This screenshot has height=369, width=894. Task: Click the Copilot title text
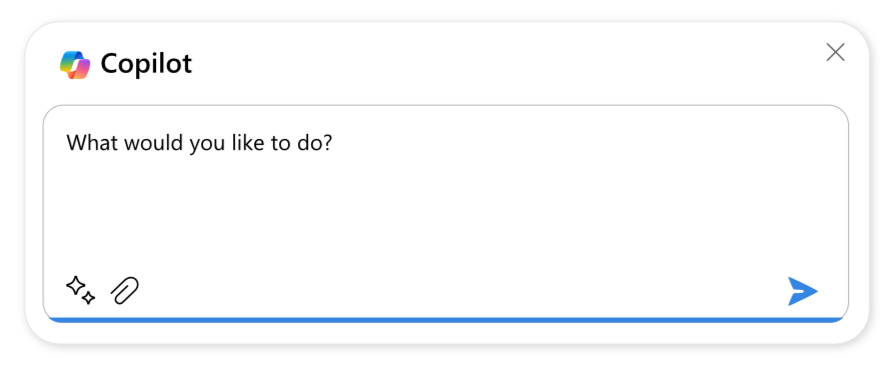click(x=147, y=64)
